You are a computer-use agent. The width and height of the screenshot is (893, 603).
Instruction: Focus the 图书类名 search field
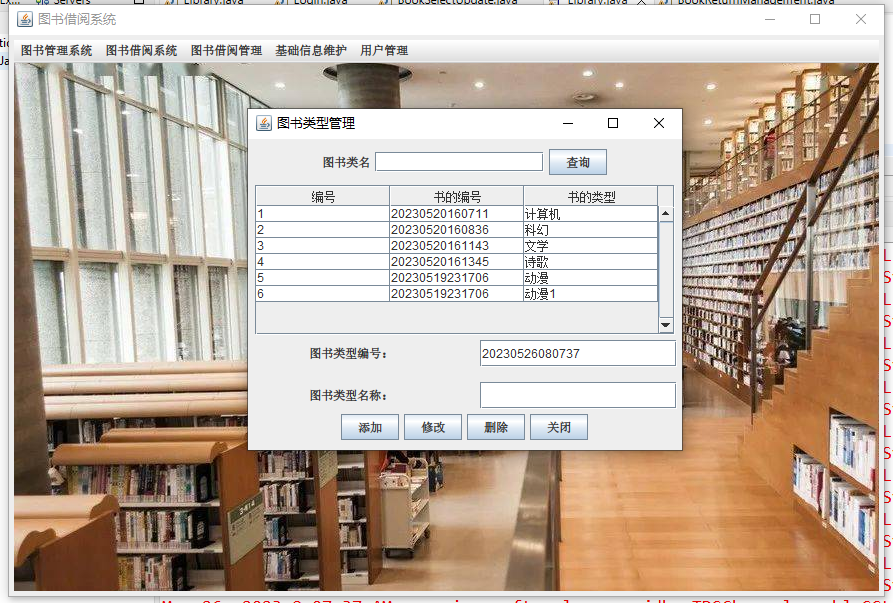tap(459, 162)
